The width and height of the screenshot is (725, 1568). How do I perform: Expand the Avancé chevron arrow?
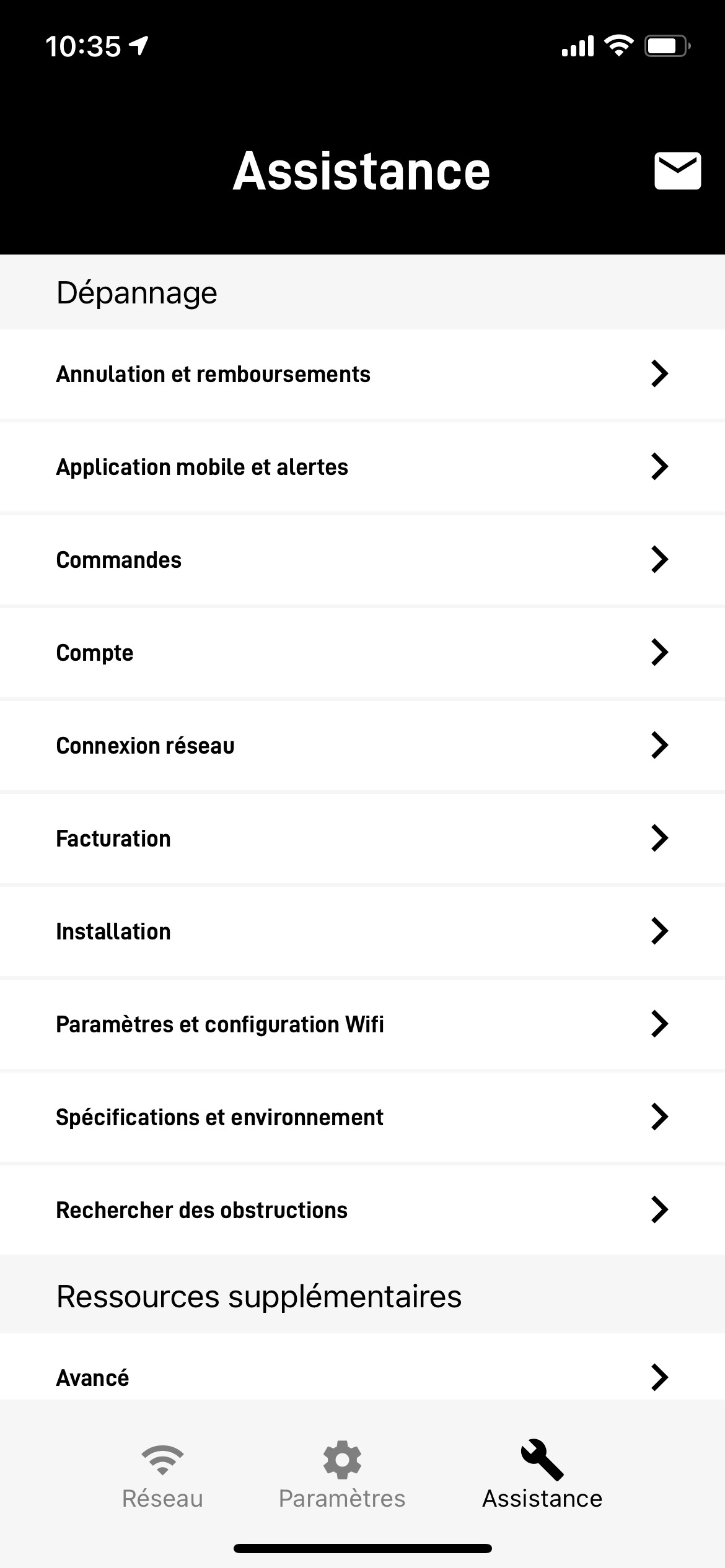pyautogui.click(x=659, y=1377)
